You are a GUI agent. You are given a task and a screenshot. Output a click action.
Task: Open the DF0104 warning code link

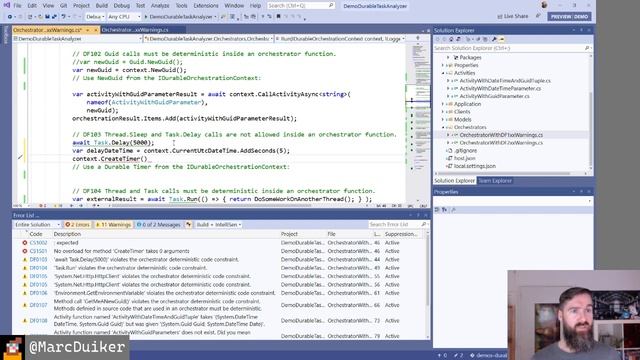pos(38,268)
